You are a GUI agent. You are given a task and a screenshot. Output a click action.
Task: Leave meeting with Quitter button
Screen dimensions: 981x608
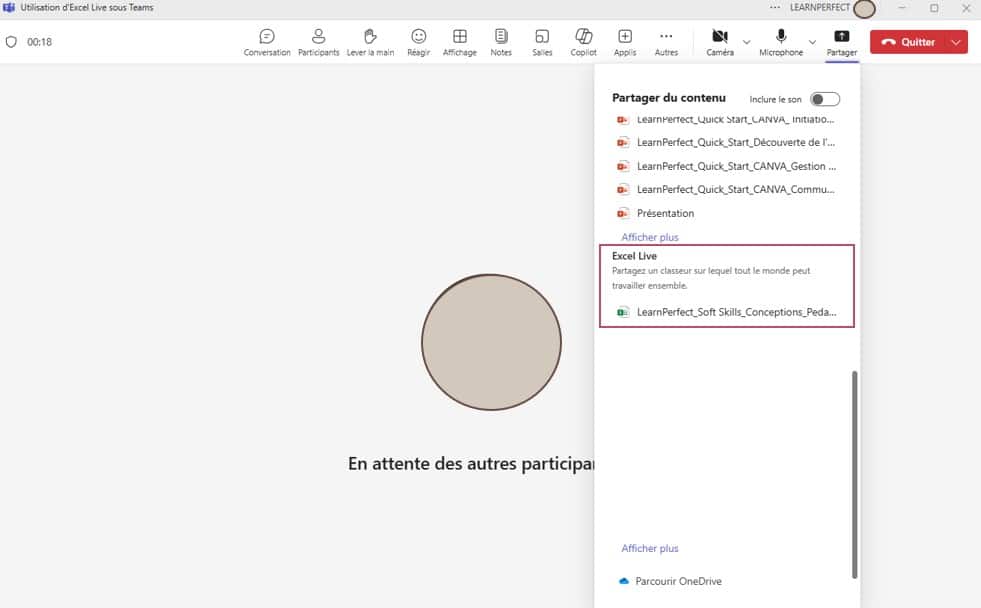click(x=907, y=42)
